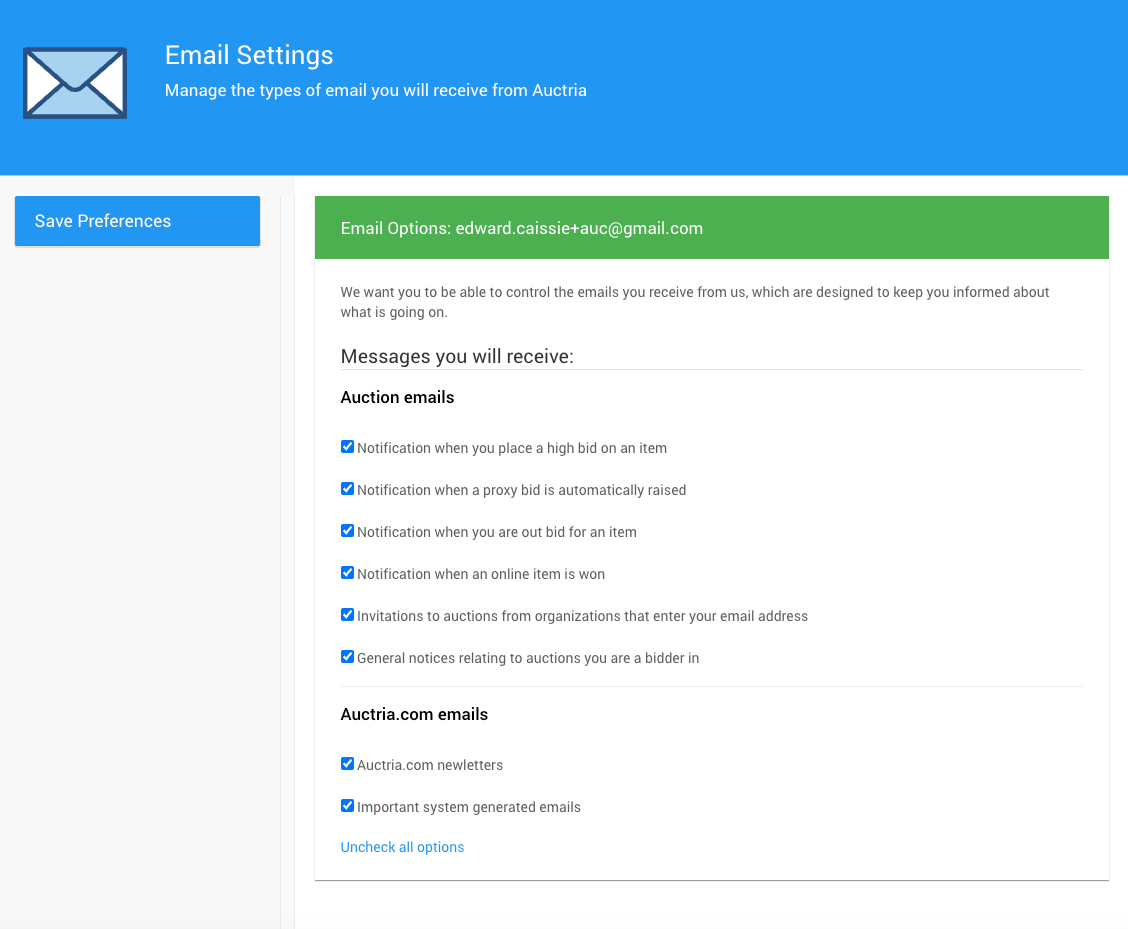
Task: Select the Auction emails section heading
Action: (397, 397)
